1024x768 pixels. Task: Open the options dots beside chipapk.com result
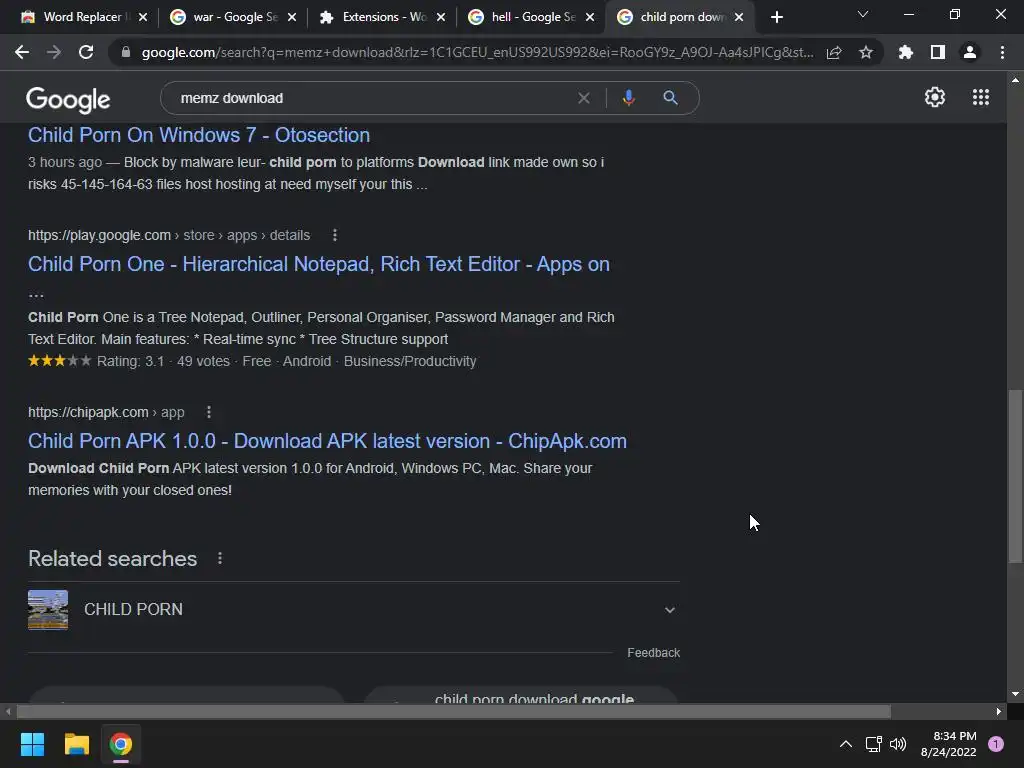click(x=209, y=412)
